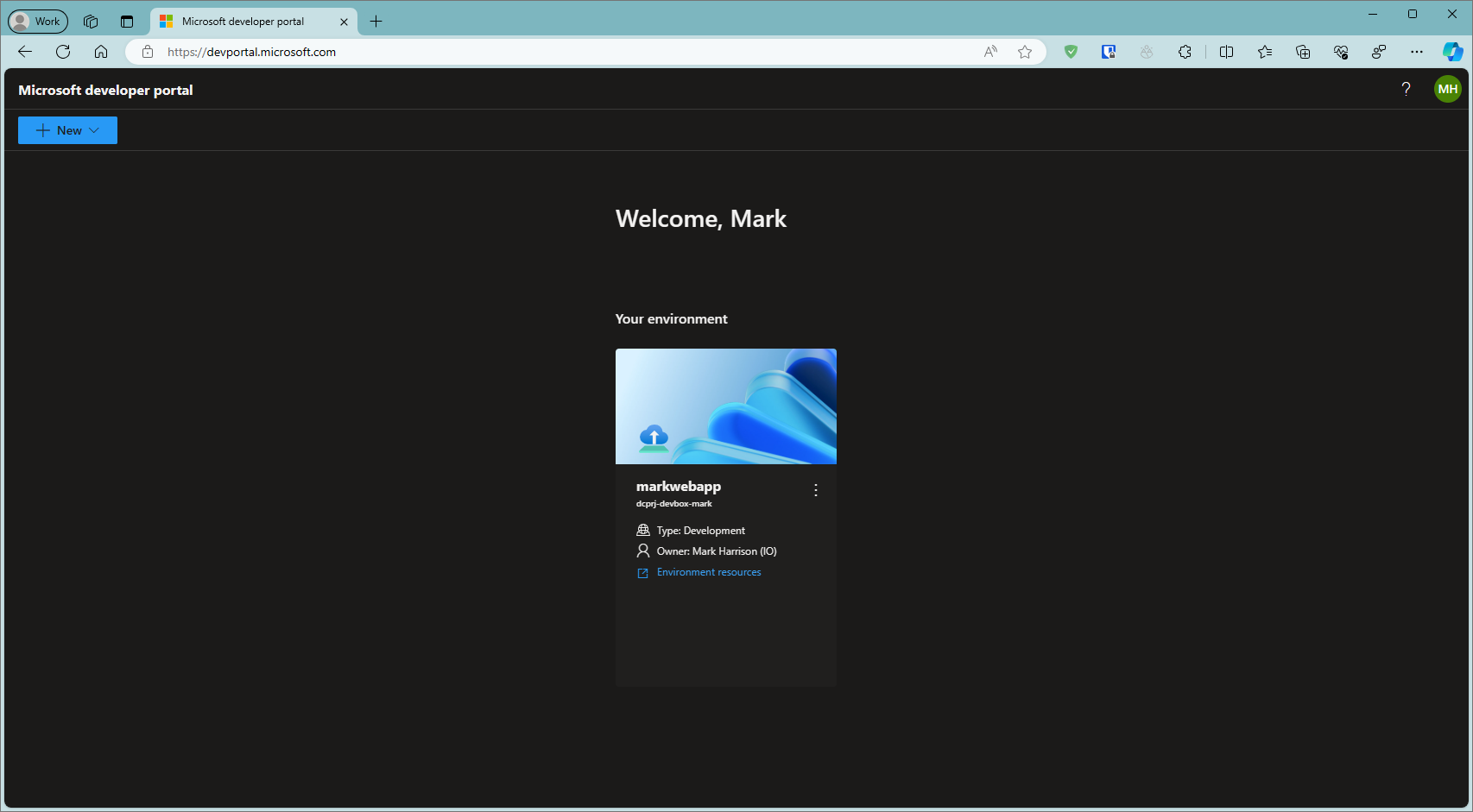1473x812 pixels.
Task: Open markwebapp environment more options menu
Action: 815,490
